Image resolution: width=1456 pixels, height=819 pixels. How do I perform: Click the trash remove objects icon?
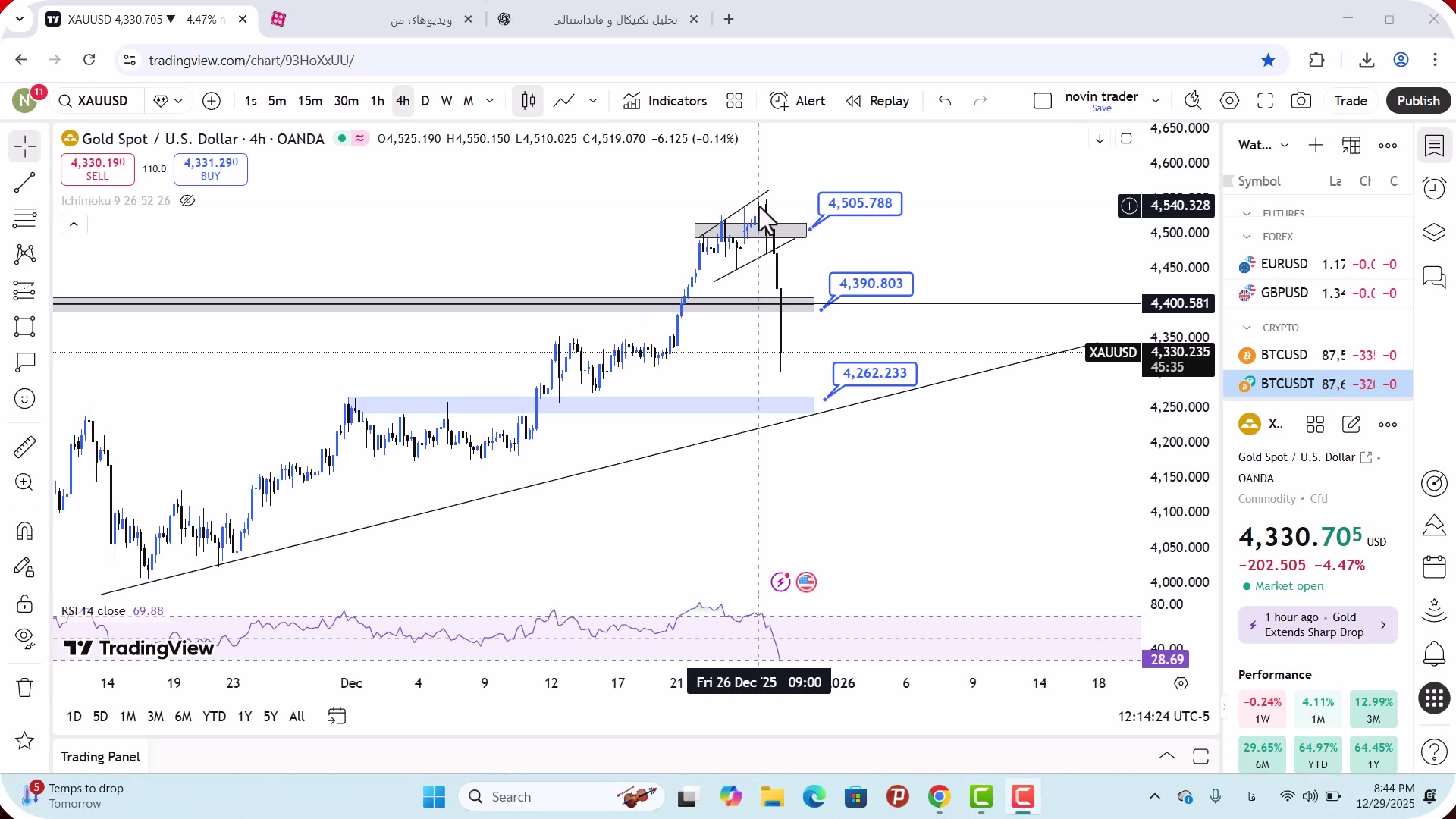(x=24, y=688)
